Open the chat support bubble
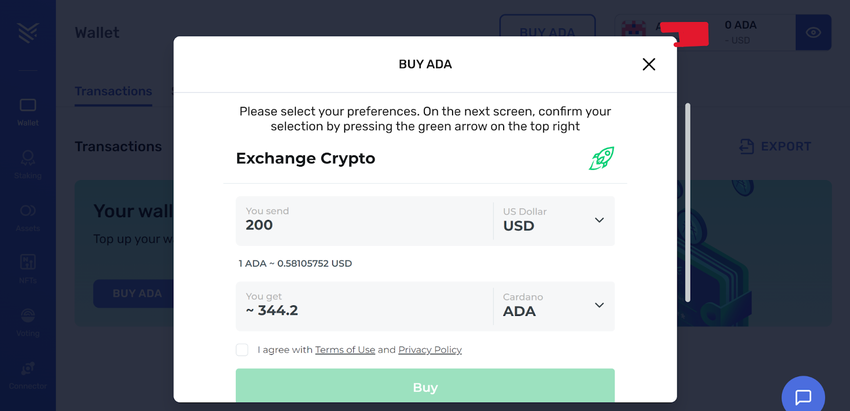Image resolution: width=850 pixels, height=411 pixels. click(x=803, y=396)
